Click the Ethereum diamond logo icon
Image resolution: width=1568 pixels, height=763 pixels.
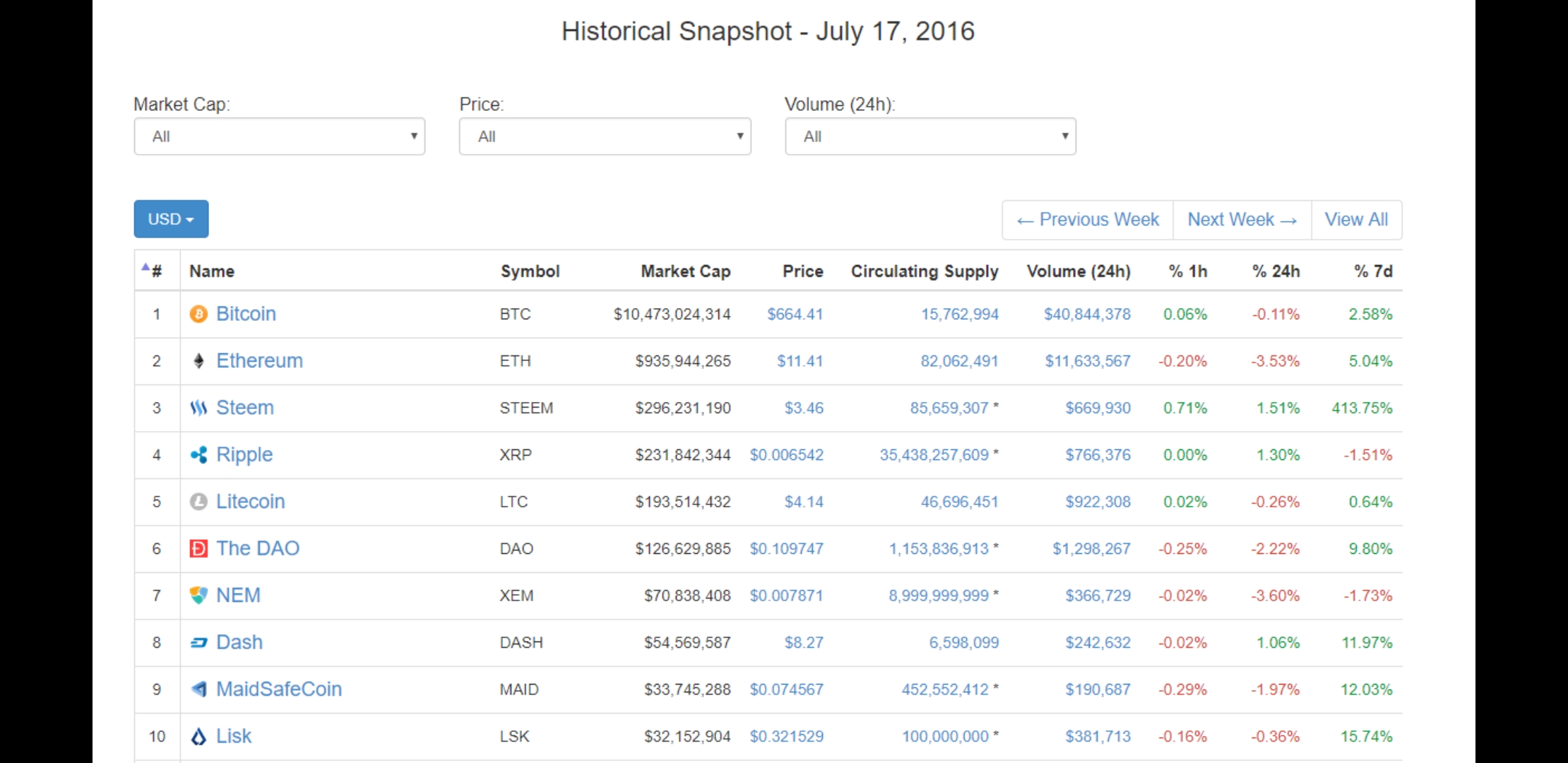coord(198,361)
